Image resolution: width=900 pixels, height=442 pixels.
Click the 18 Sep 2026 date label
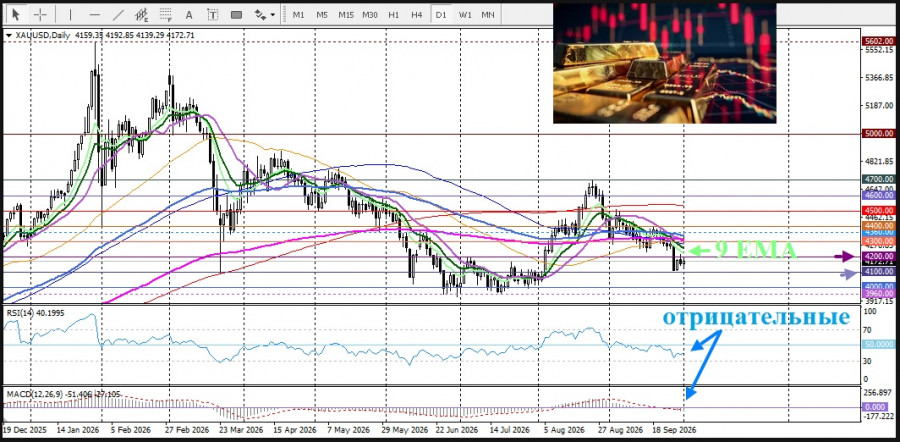click(675, 429)
